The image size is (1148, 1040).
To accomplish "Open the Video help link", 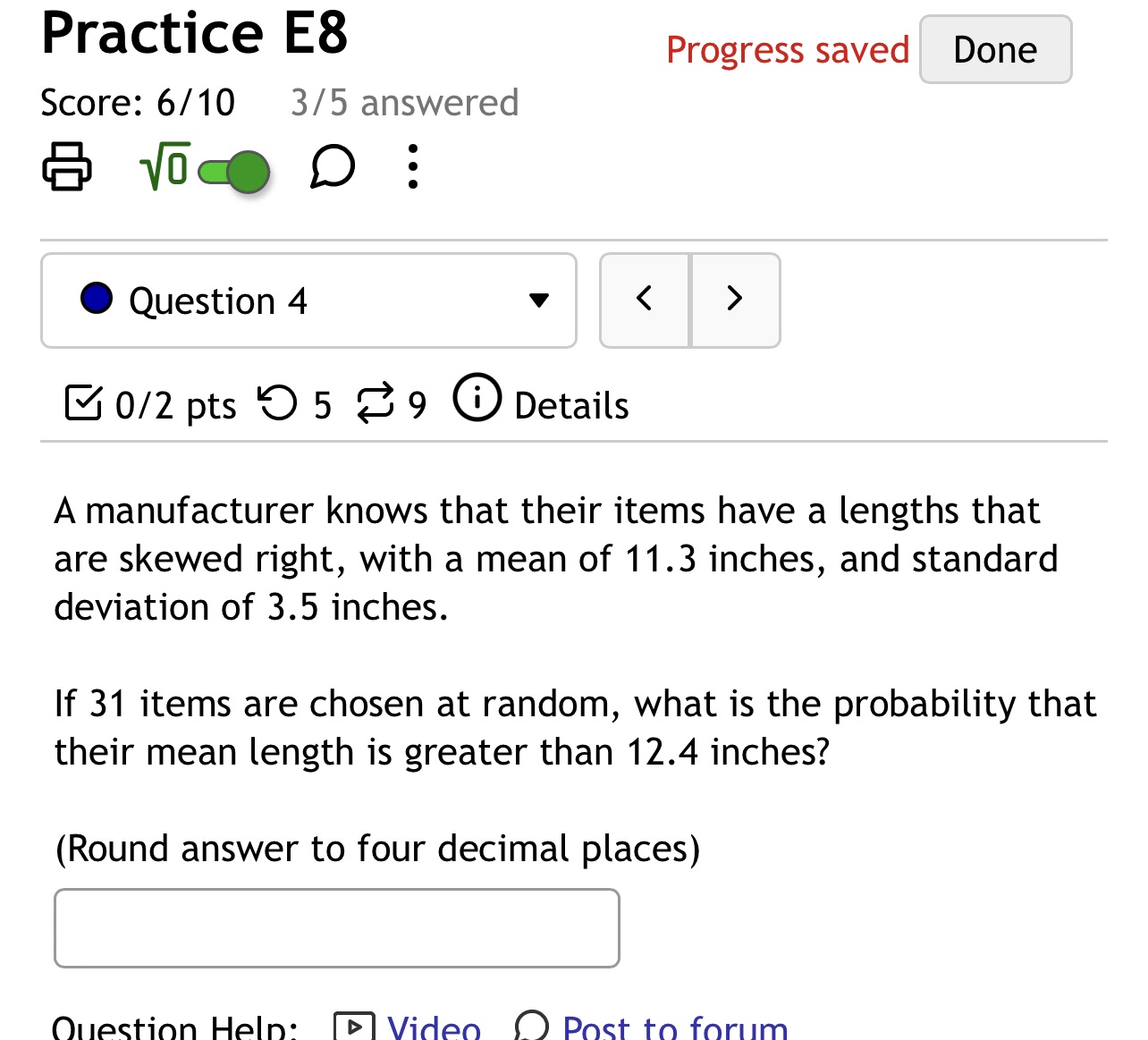I will click(x=433, y=1027).
